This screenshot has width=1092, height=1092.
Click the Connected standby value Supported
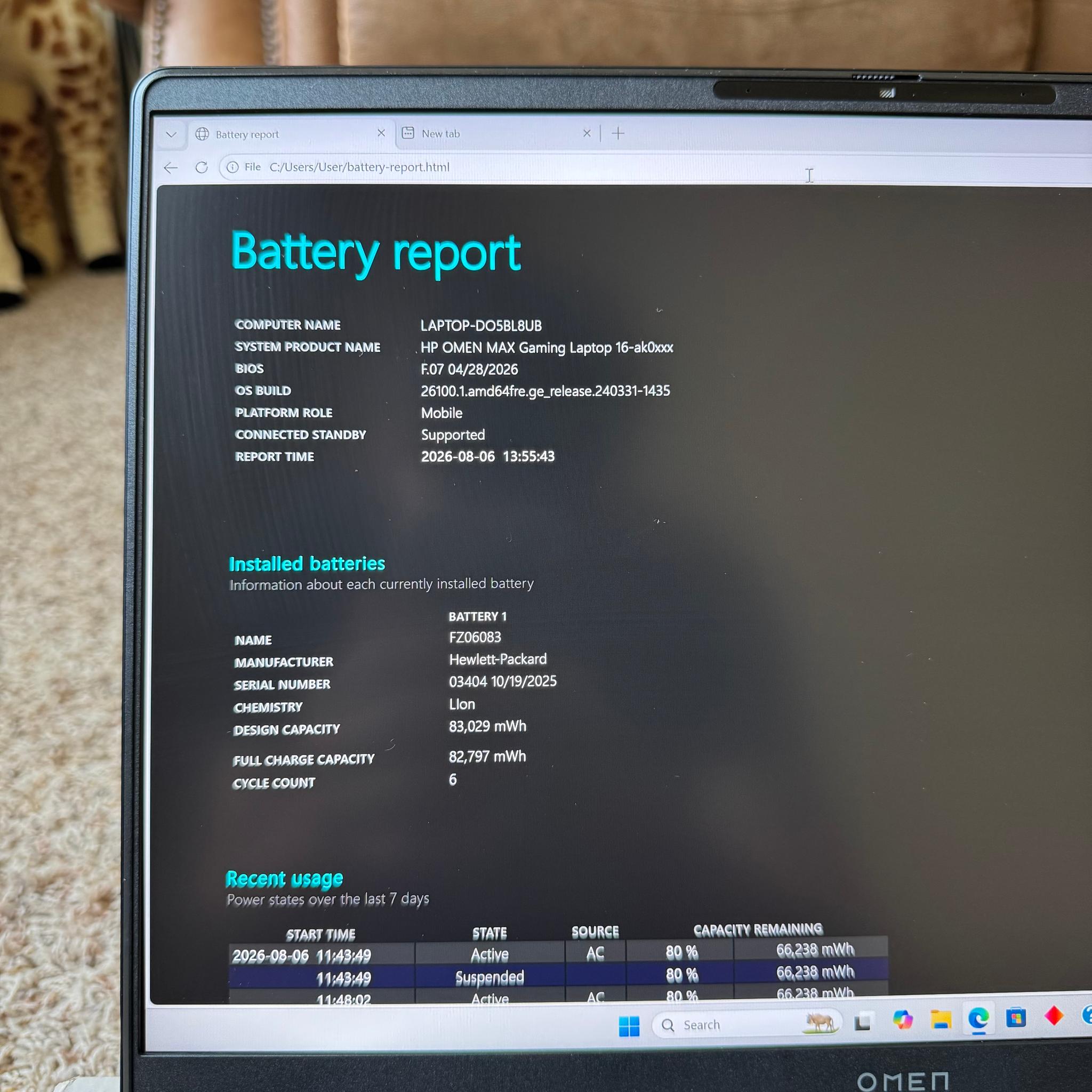pos(453,435)
